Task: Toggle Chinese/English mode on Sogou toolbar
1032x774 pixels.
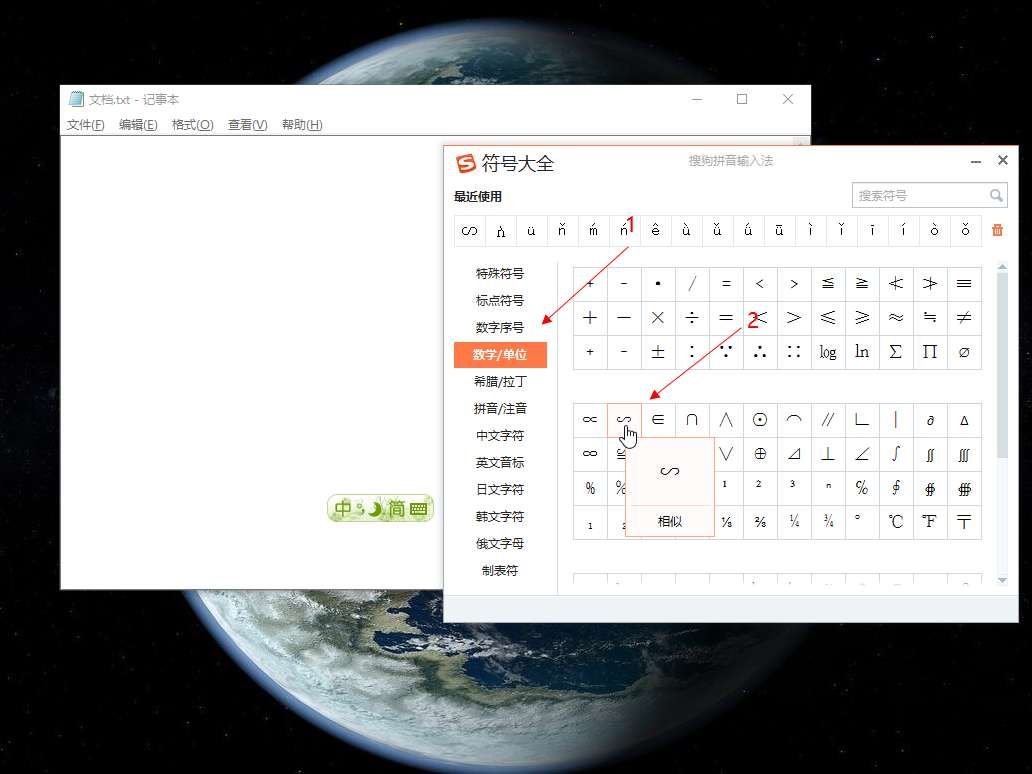Action: coord(343,508)
